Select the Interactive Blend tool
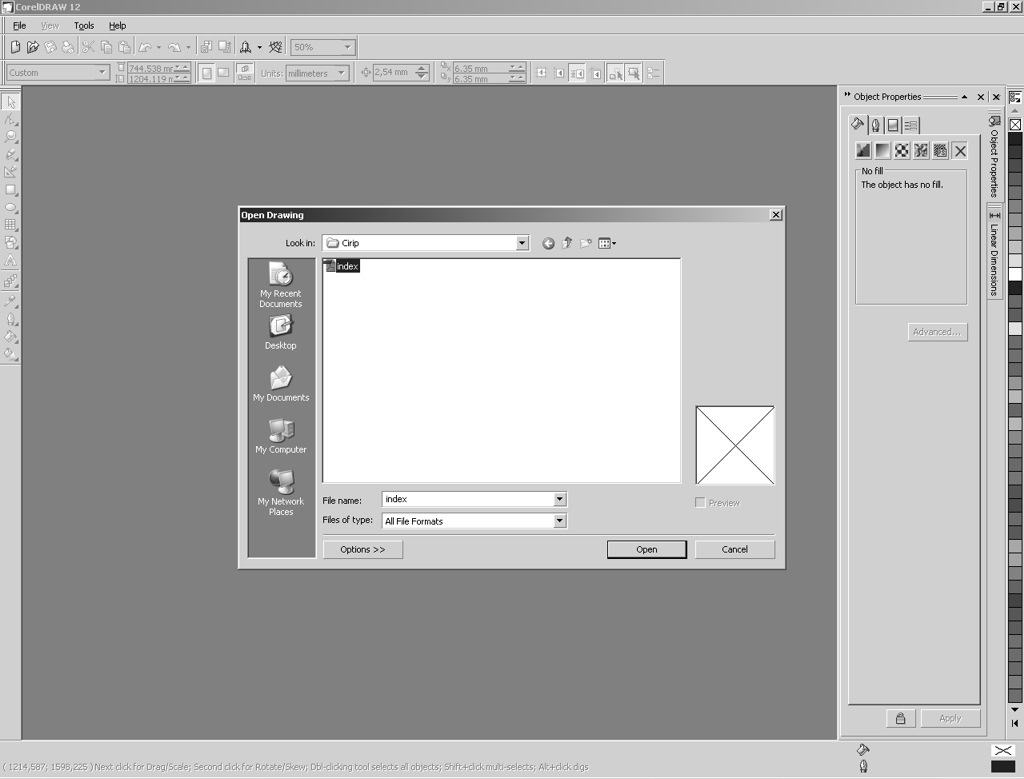The width and height of the screenshot is (1024, 779). tap(10, 281)
